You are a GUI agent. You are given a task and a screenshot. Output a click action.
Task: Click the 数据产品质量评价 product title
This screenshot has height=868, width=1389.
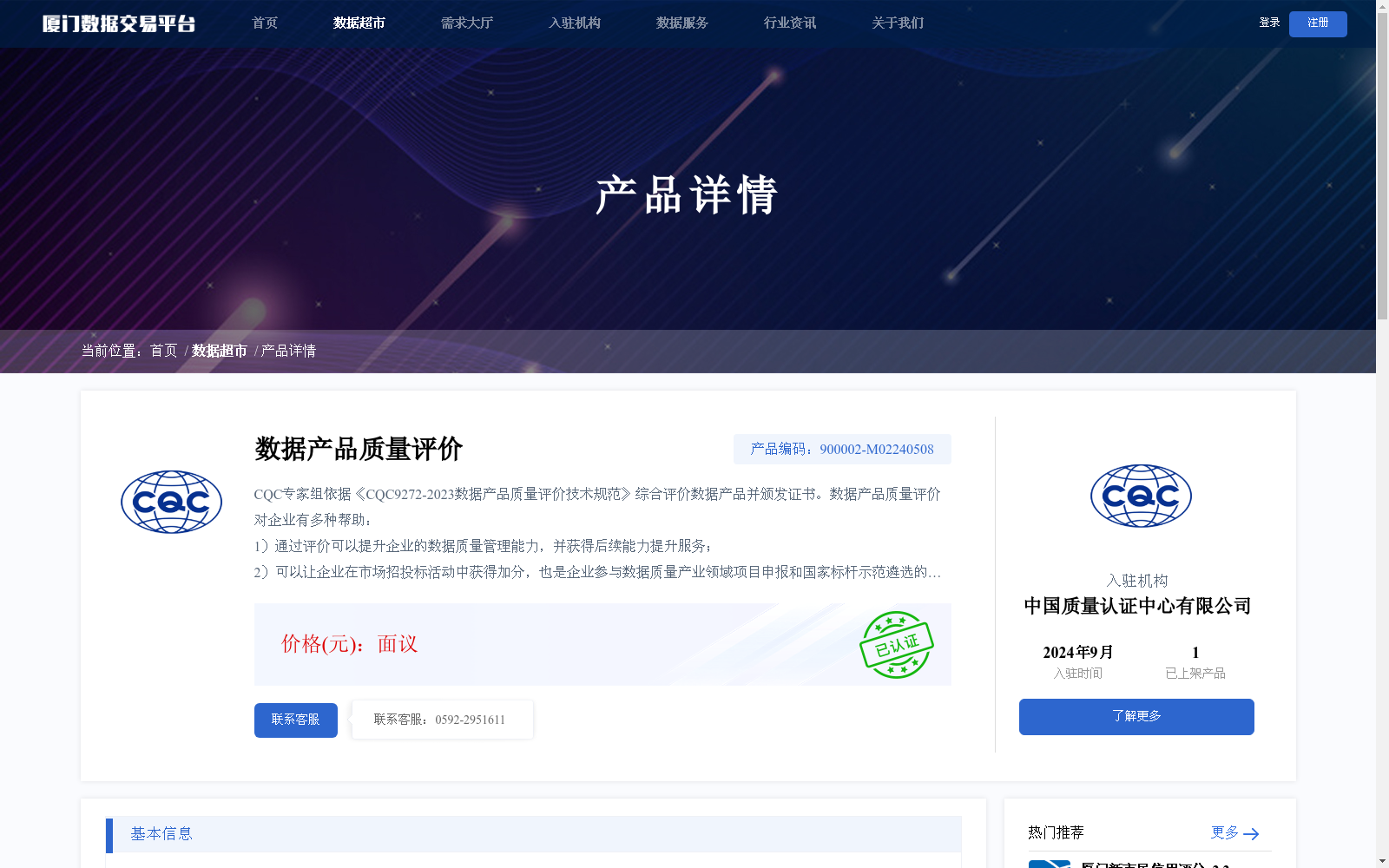359,449
